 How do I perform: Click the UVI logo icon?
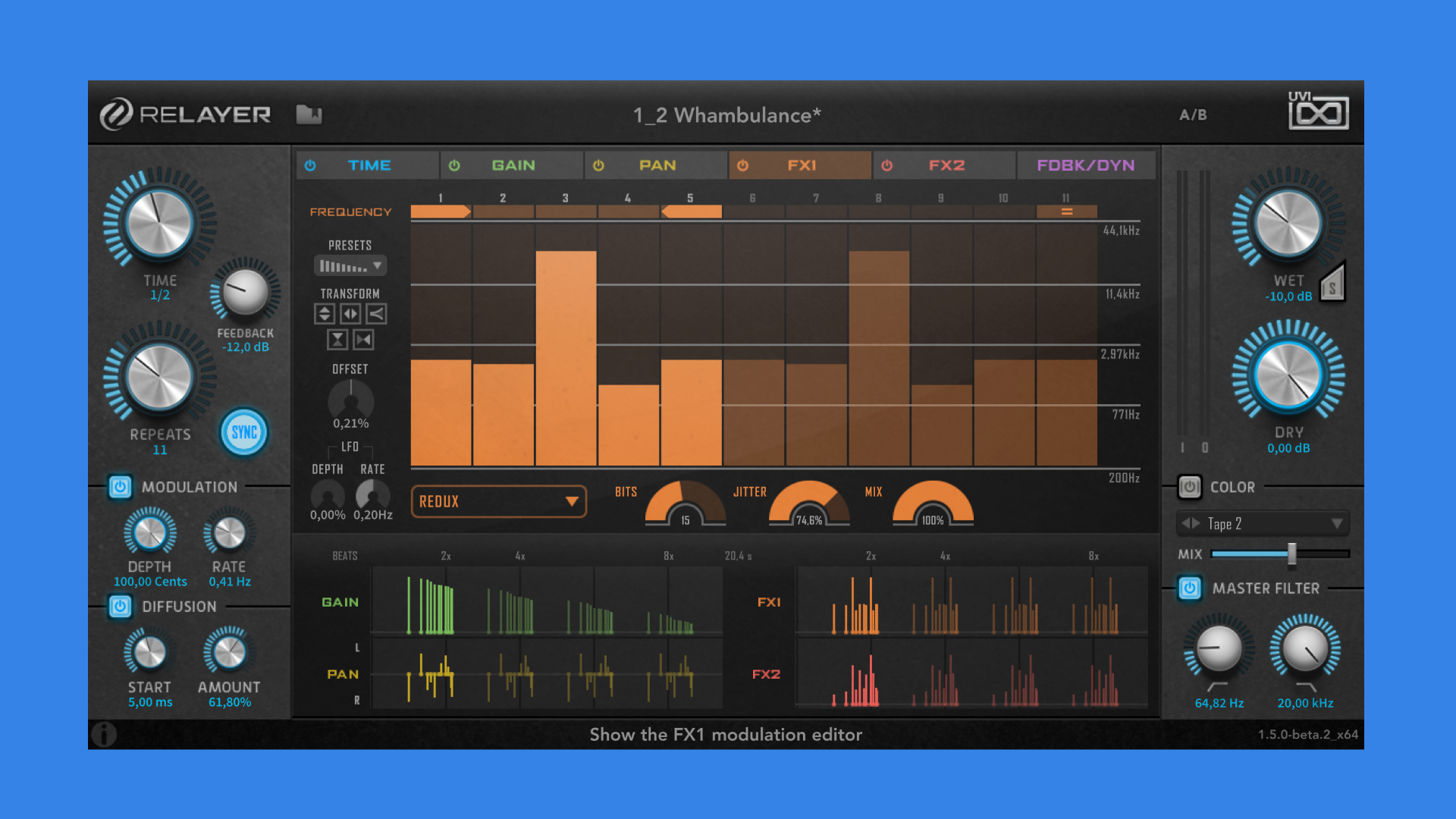pyautogui.click(x=1318, y=111)
